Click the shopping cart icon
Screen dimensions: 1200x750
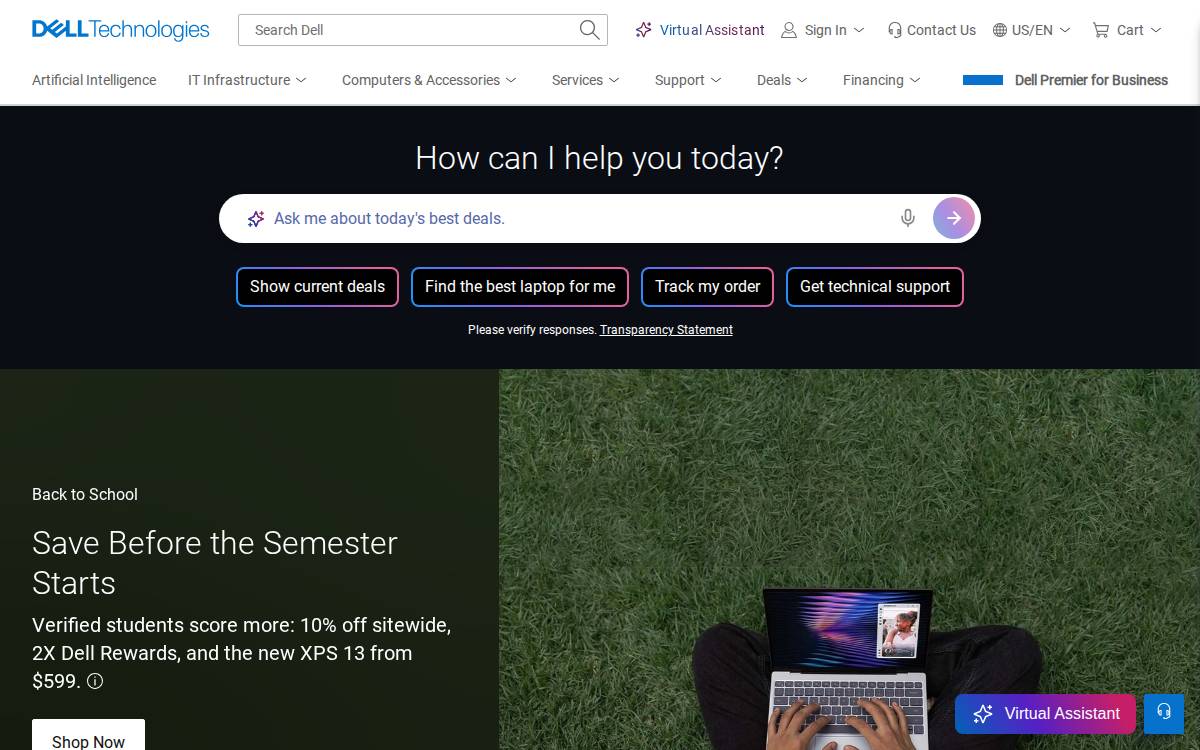pyautogui.click(x=1101, y=30)
